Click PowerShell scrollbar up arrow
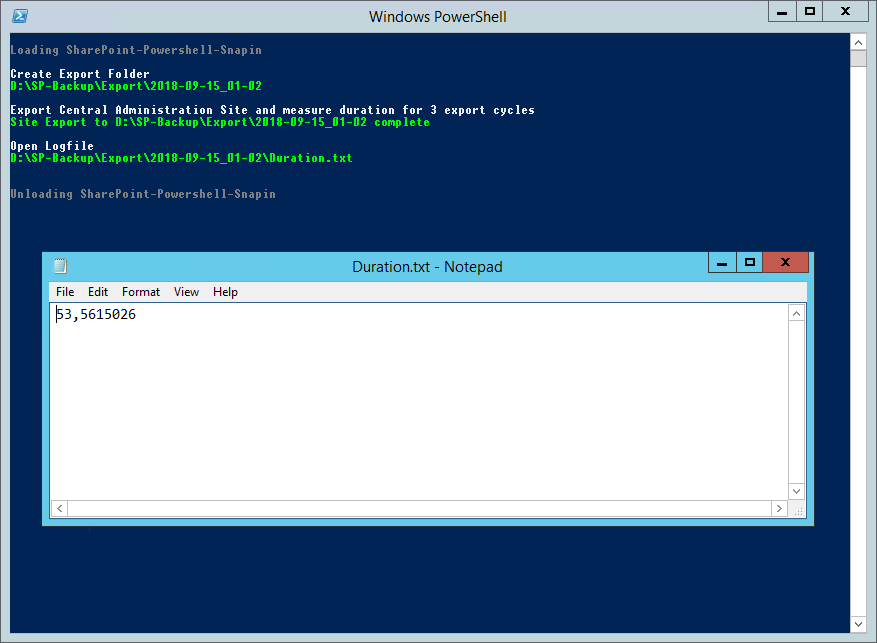This screenshot has height=643, width=877. click(x=859, y=42)
